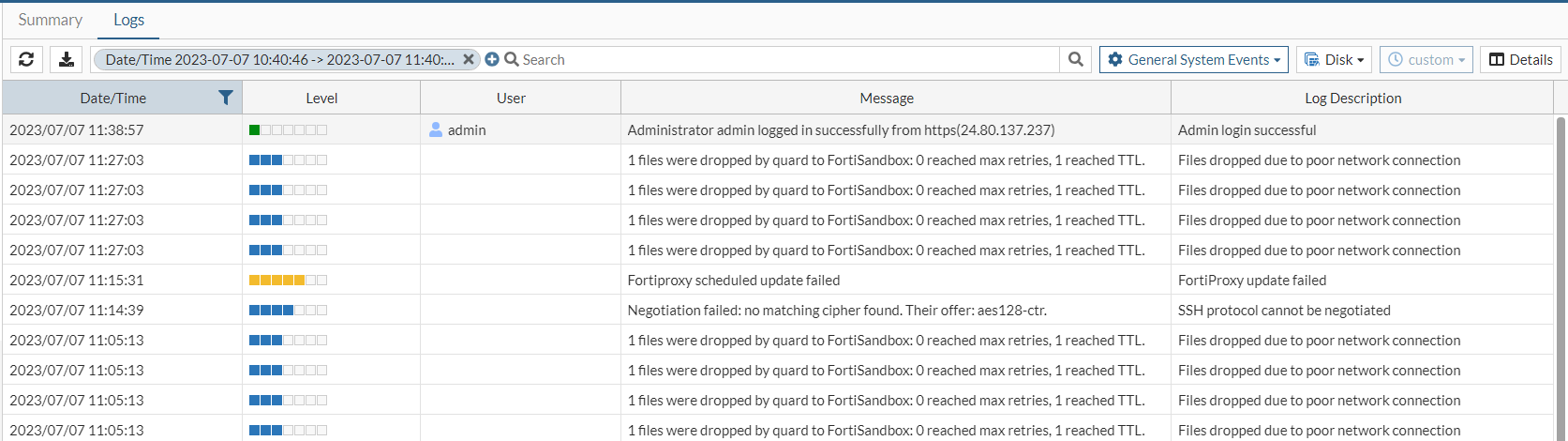Open the General System Events dropdown

click(x=1193, y=59)
